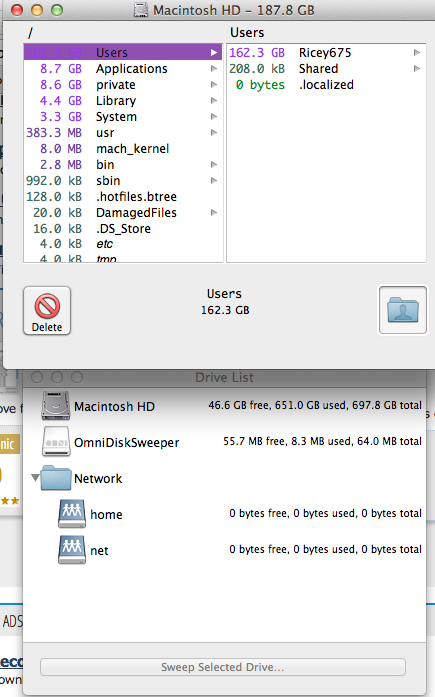Select the System folder row
Viewport: 435px width, 697px height.
tap(123, 116)
